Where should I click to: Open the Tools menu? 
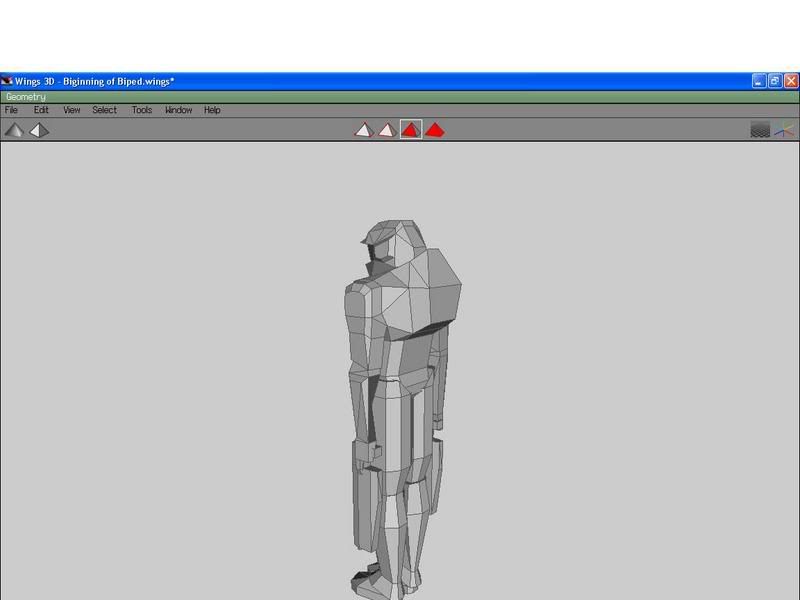coord(142,110)
